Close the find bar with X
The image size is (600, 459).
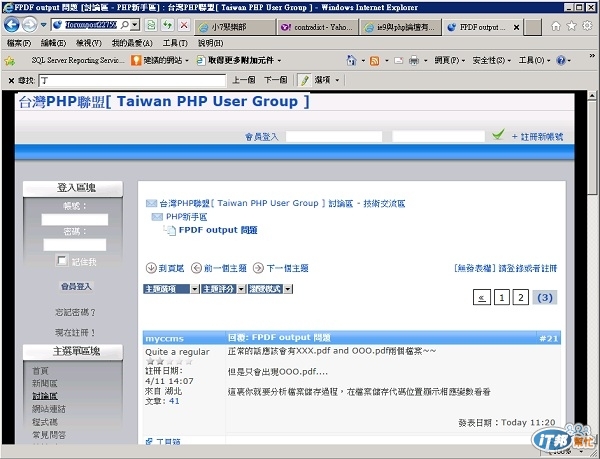[x=11, y=80]
